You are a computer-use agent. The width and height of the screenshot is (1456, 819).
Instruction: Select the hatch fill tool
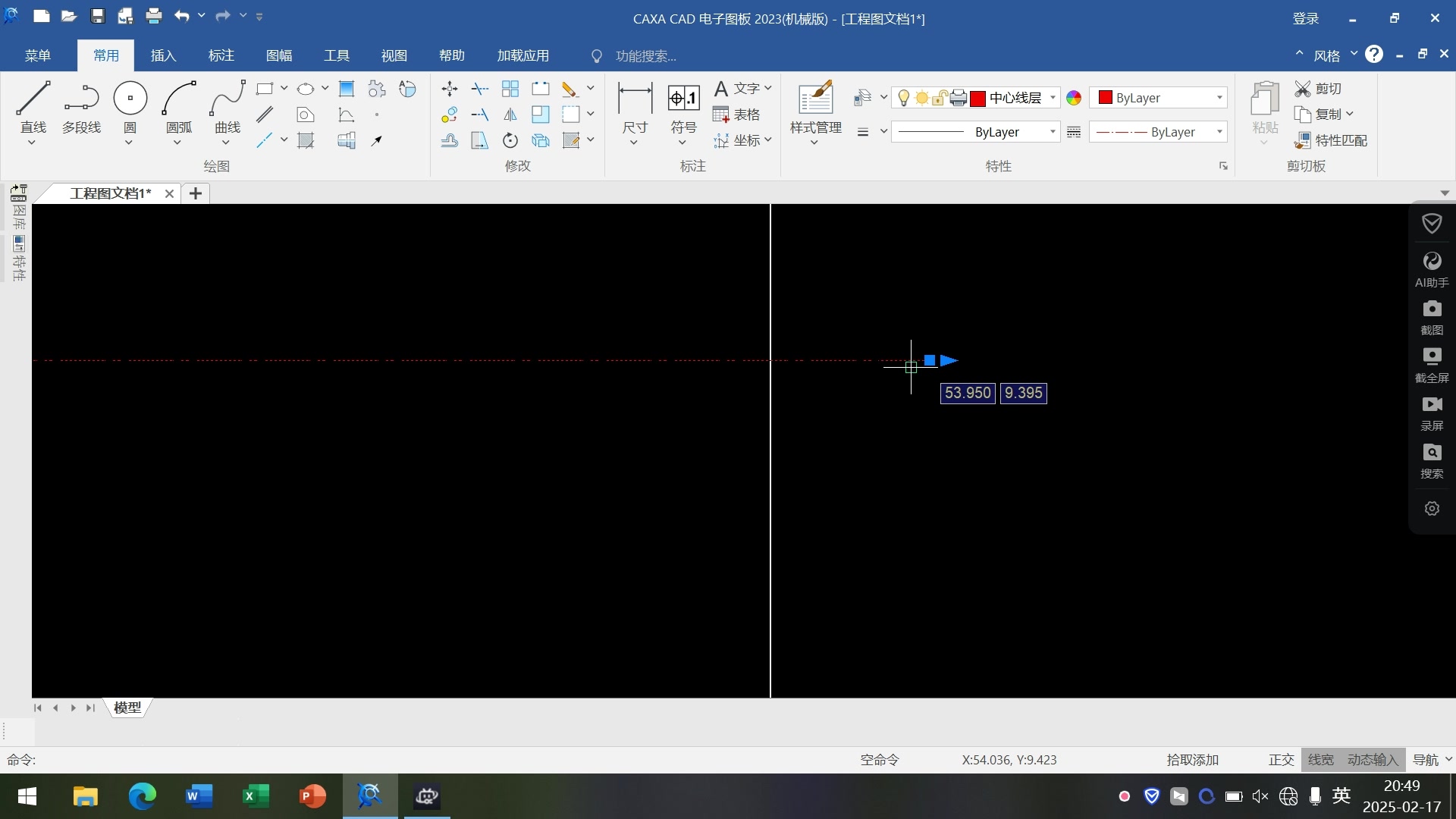pos(306,140)
